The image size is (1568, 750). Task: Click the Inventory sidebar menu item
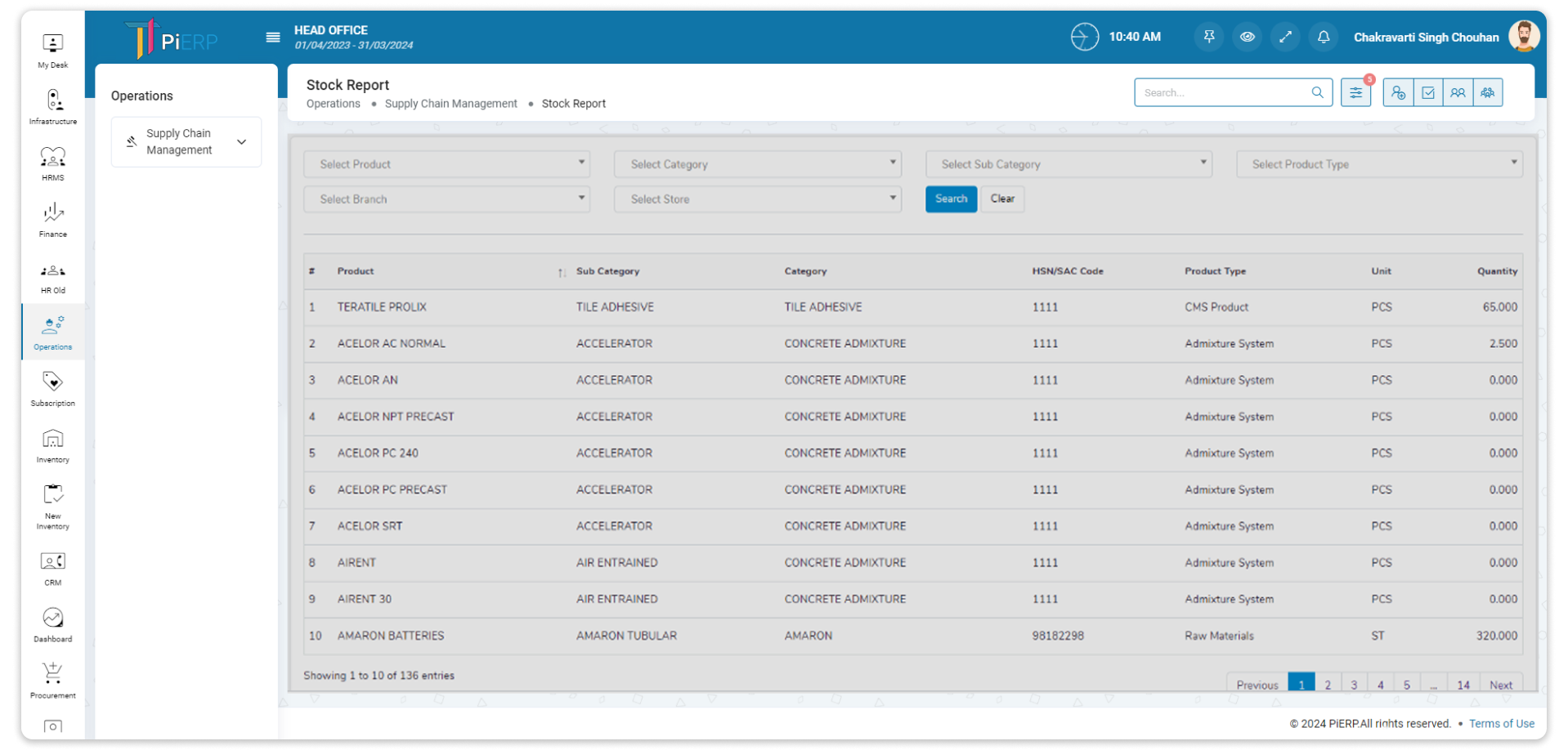(52, 446)
